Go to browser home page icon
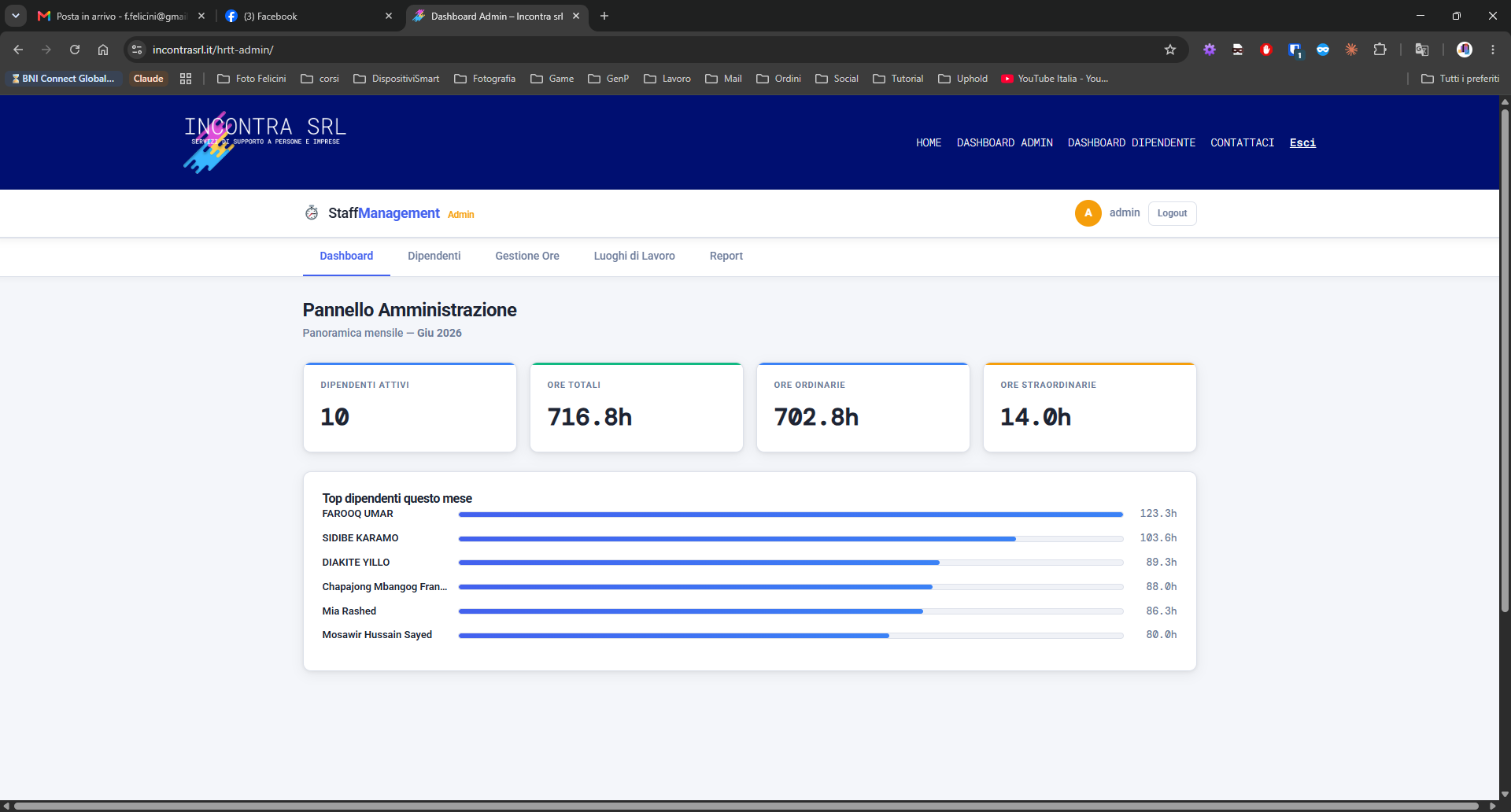 pyautogui.click(x=103, y=50)
